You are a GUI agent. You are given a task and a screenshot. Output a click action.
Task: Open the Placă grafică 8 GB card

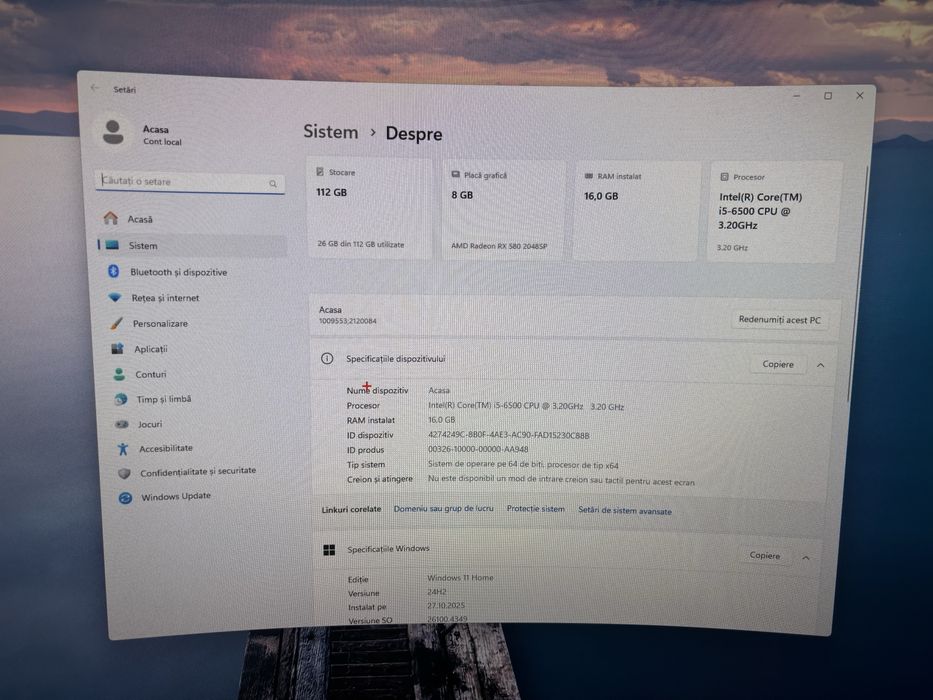coord(503,210)
